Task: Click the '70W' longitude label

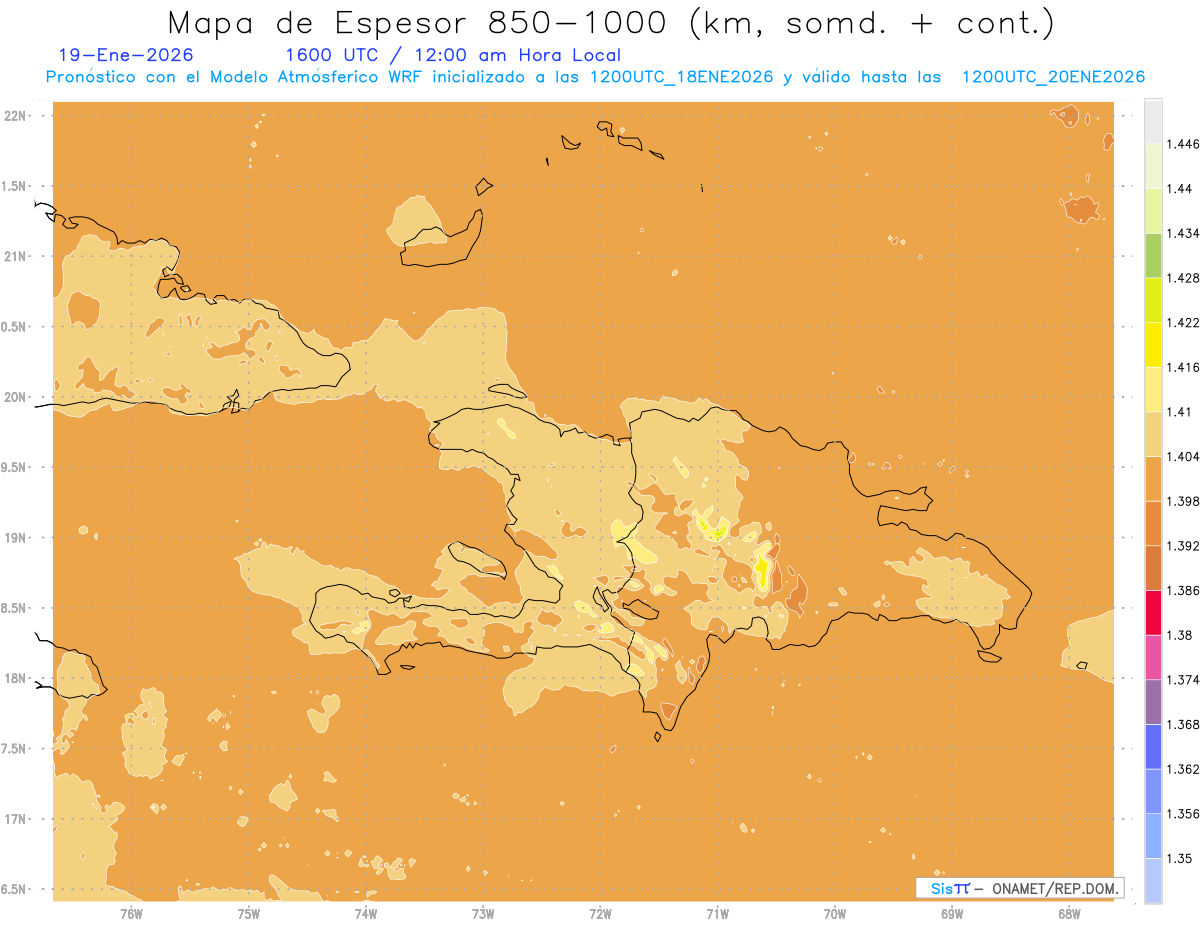Action: pyautogui.click(x=835, y=913)
